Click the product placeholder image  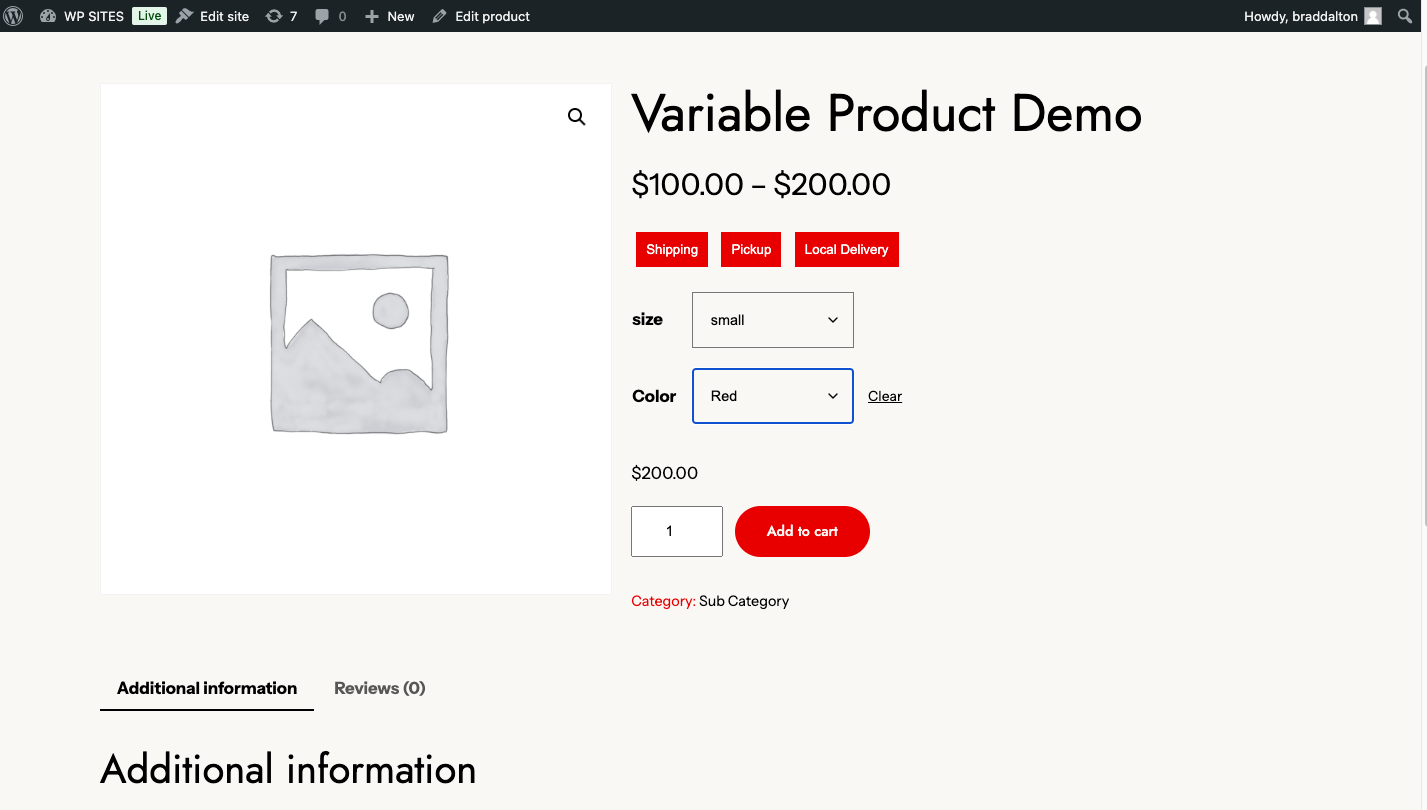(358, 343)
